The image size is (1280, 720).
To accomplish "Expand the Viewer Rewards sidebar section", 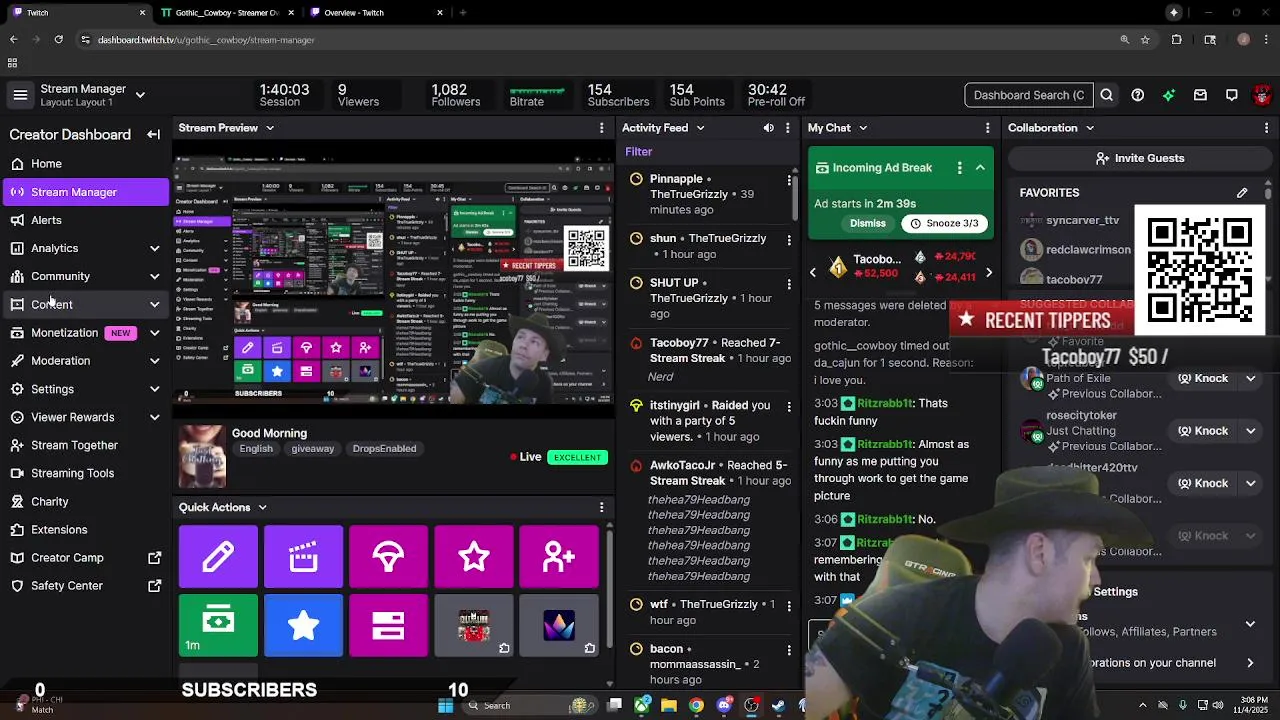I will pyautogui.click(x=154, y=417).
